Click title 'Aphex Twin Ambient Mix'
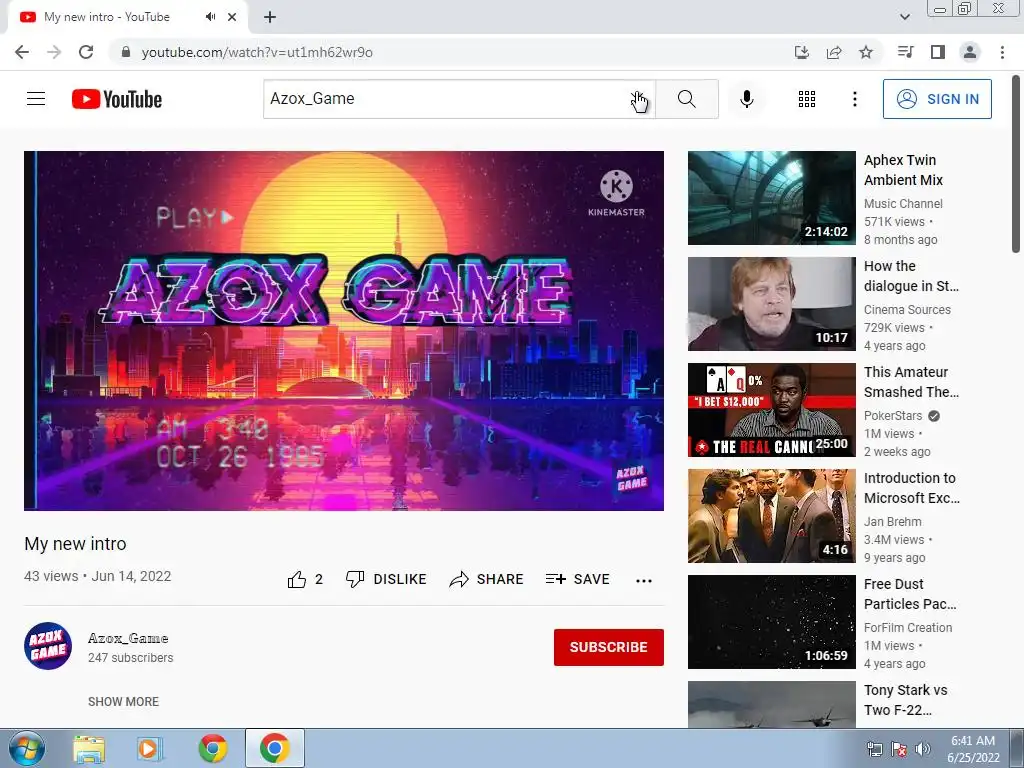The width and height of the screenshot is (1024, 768). (903, 170)
